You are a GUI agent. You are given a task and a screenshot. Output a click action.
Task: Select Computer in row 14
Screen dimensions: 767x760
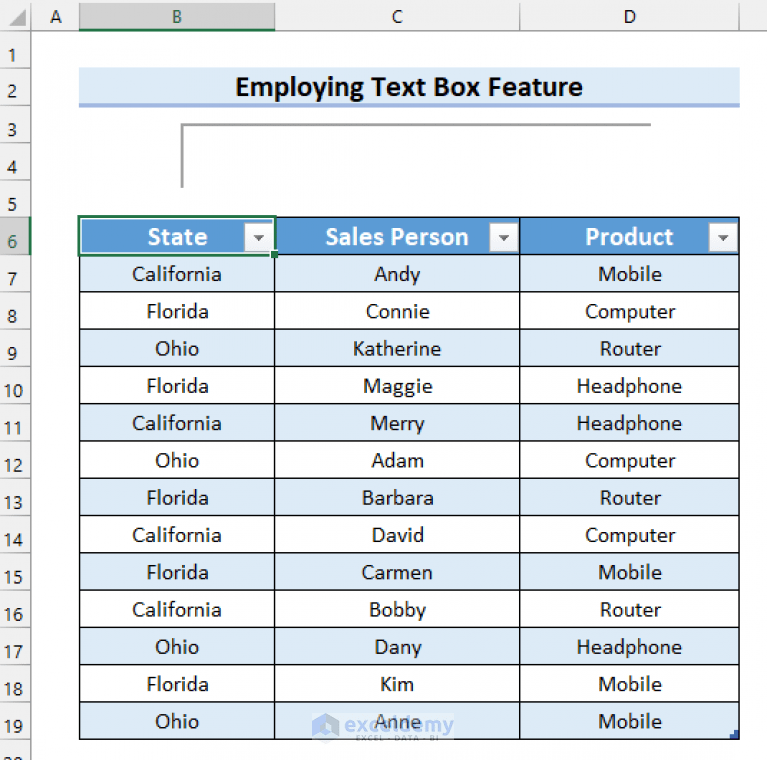pyautogui.click(x=630, y=535)
